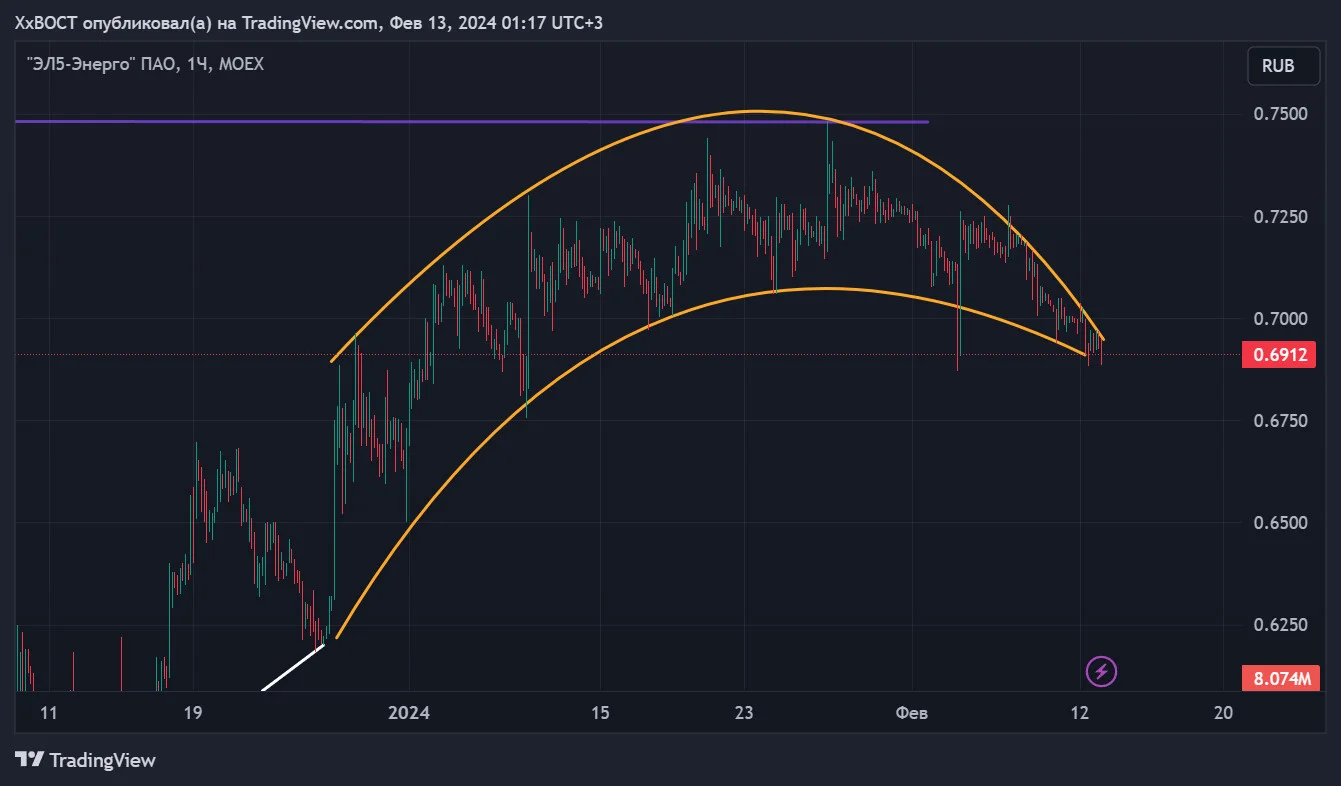Image resolution: width=1341 pixels, height=786 pixels.
Task: Click the 0.6750 price axis label
Action: (1280, 421)
